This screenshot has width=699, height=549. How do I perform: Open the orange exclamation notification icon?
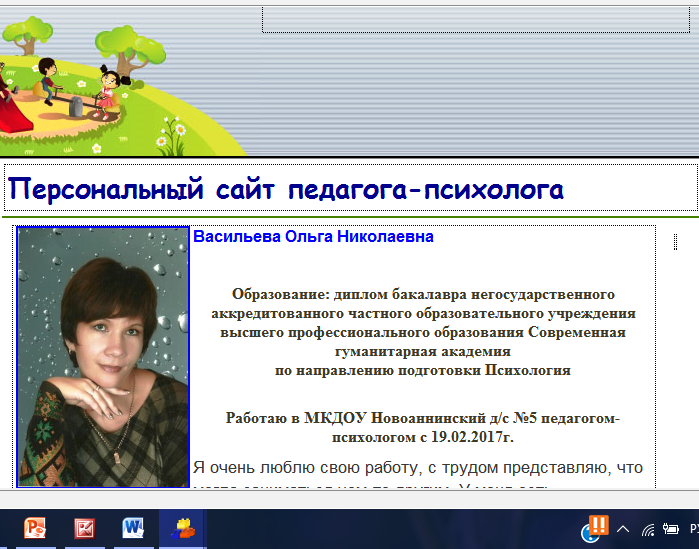tap(598, 526)
